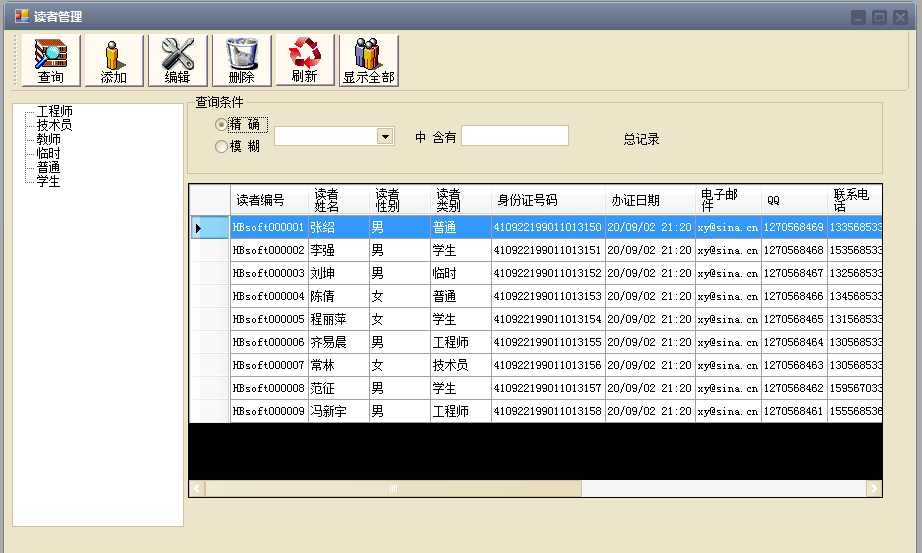Select 教师 in the category tree
This screenshot has width=922, height=553.
pyautogui.click(x=48, y=139)
